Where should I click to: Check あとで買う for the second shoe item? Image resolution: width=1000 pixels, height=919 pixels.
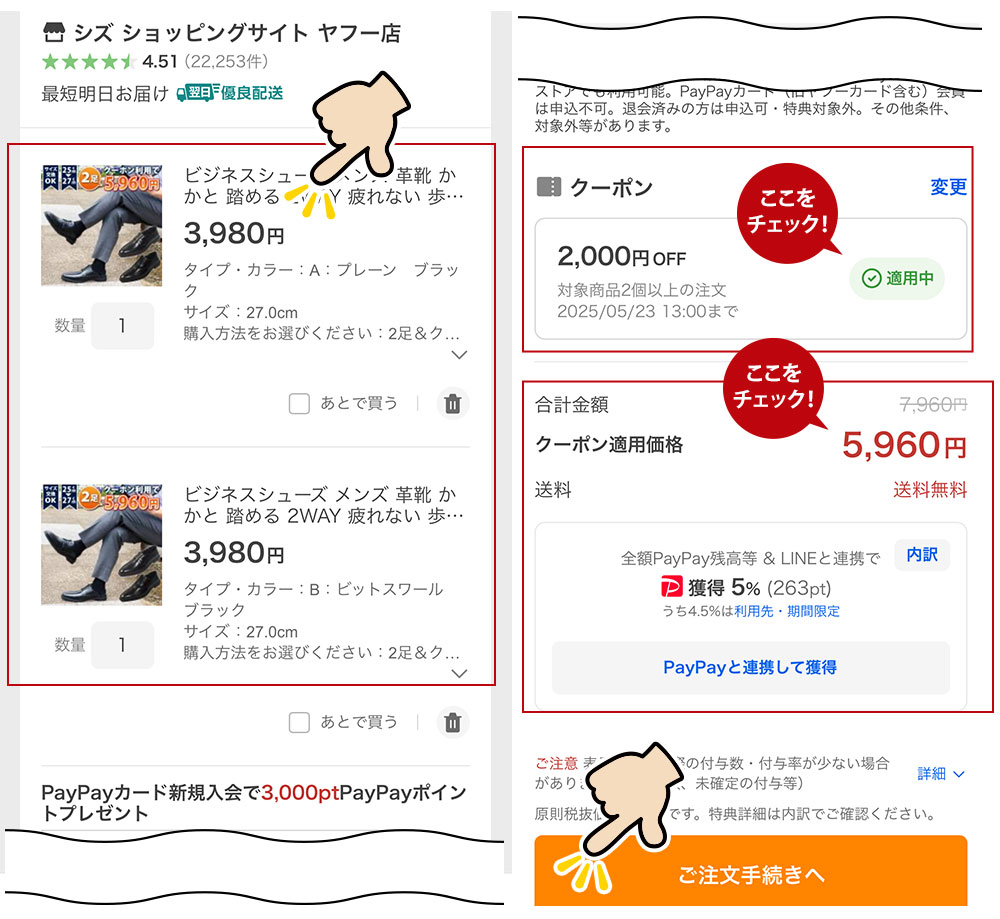(299, 723)
